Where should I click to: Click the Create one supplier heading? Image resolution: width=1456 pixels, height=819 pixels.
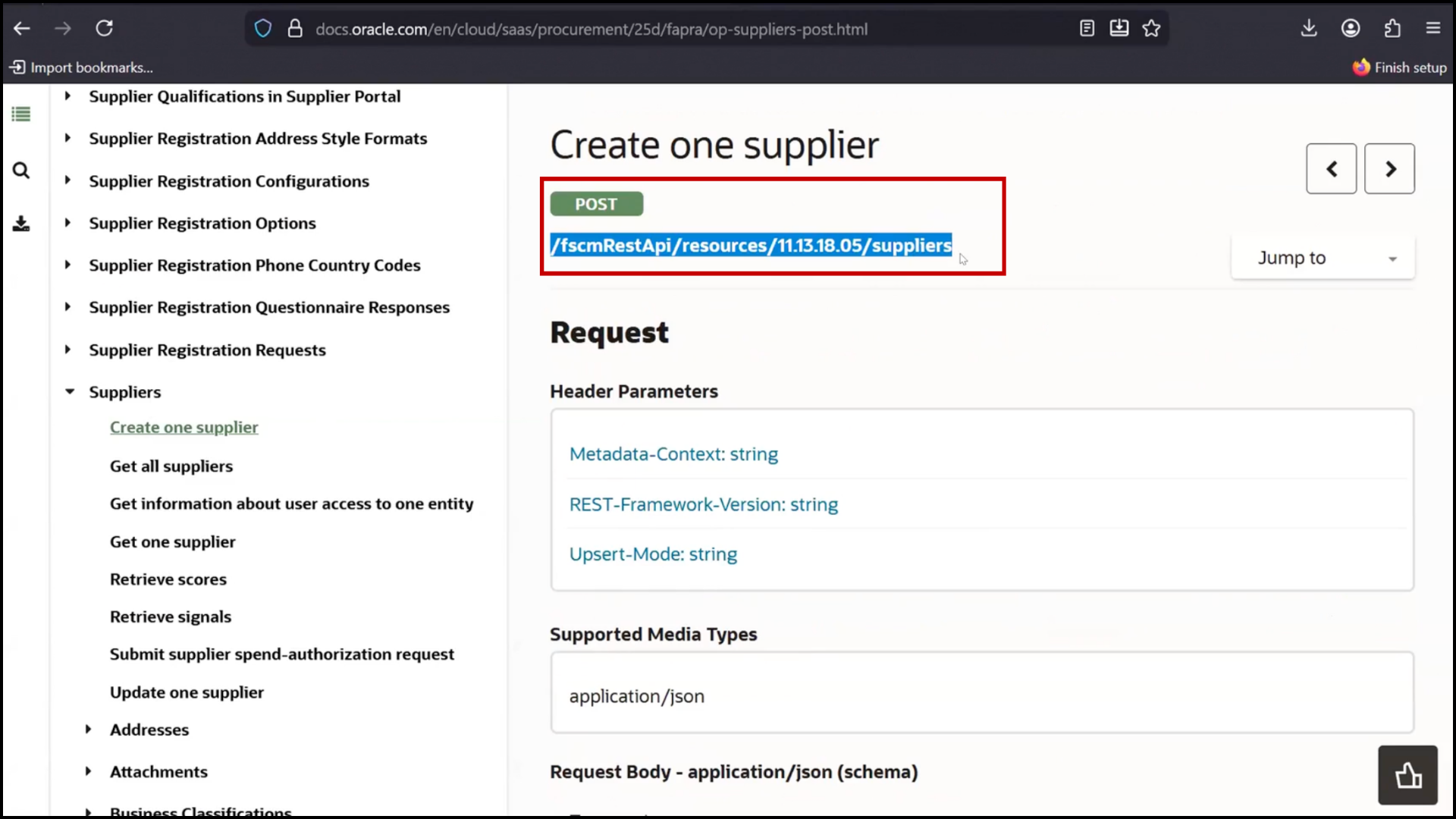714,145
